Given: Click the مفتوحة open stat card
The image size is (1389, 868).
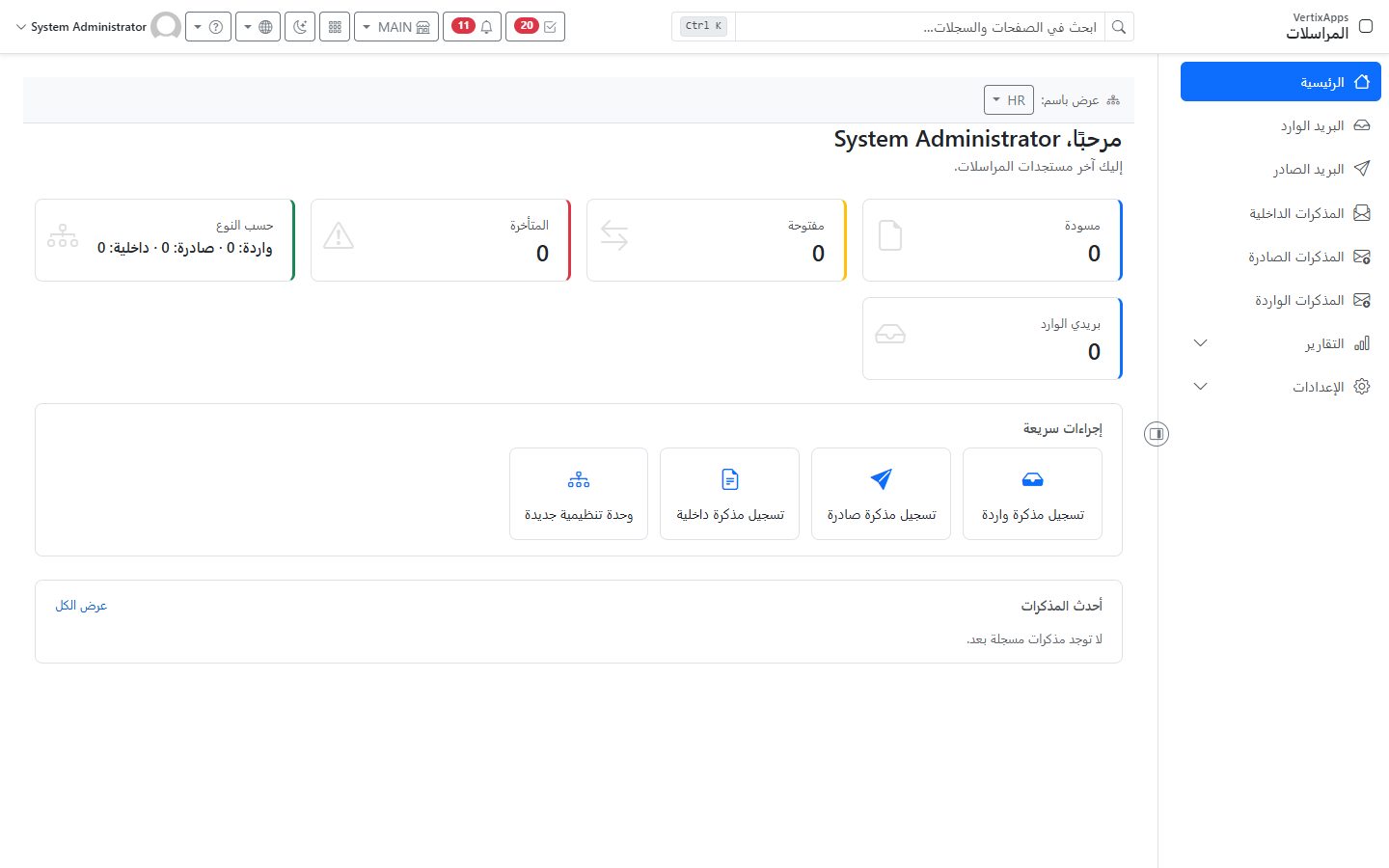Looking at the screenshot, I should 717,240.
